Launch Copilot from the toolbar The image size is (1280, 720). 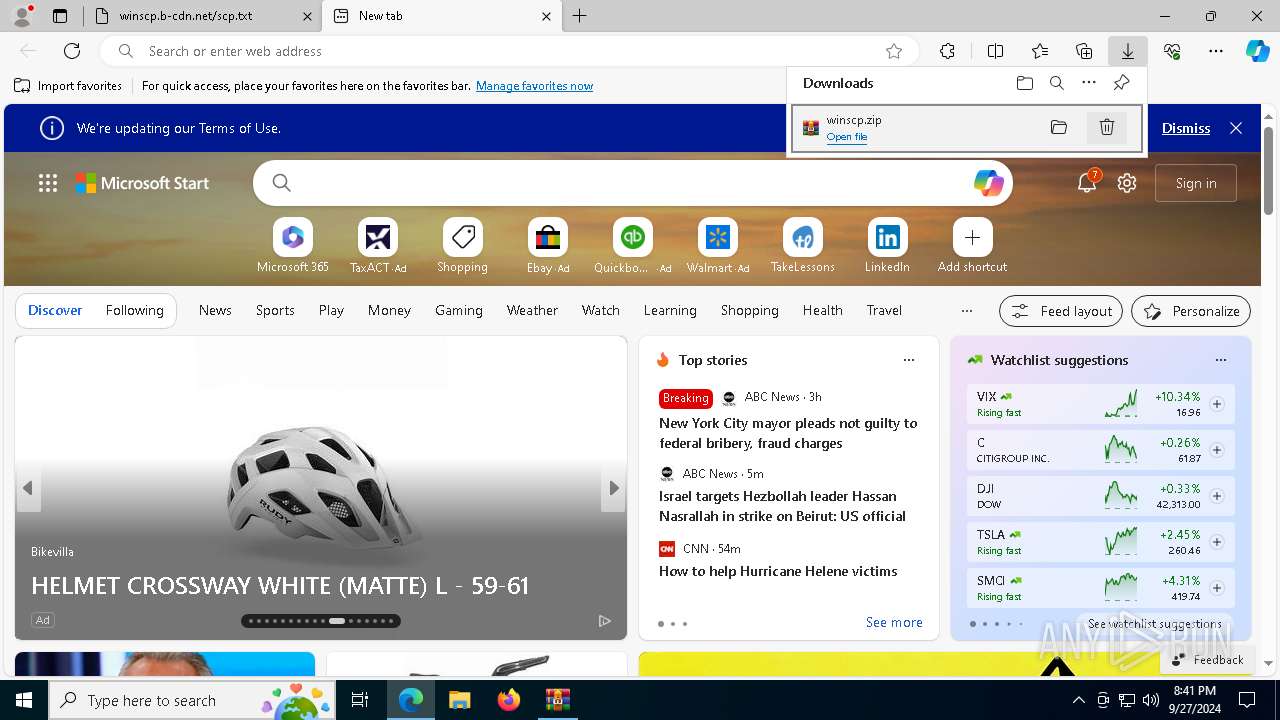point(1257,51)
